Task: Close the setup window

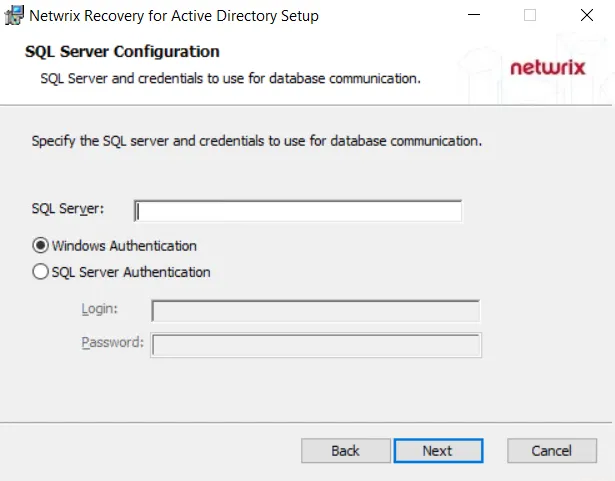Action: click(x=587, y=15)
